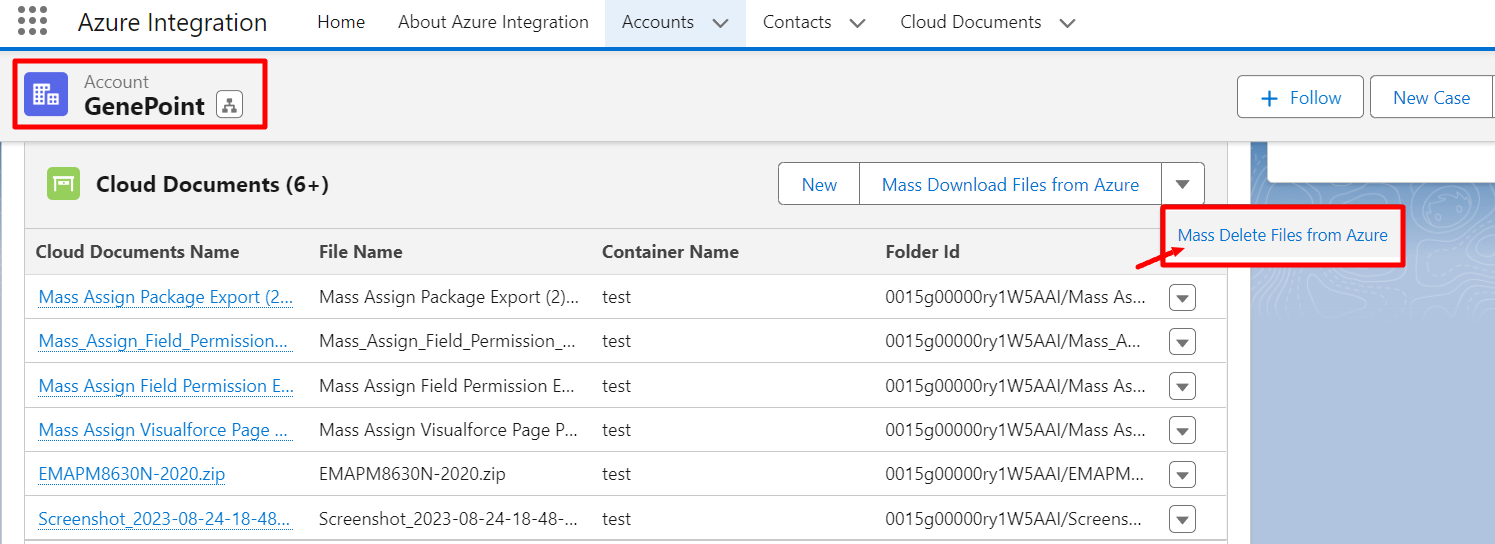Image resolution: width=1495 pixels, height=544 pixels.
Task: Open About Azure Integration tab
Action: coord(493,22)
